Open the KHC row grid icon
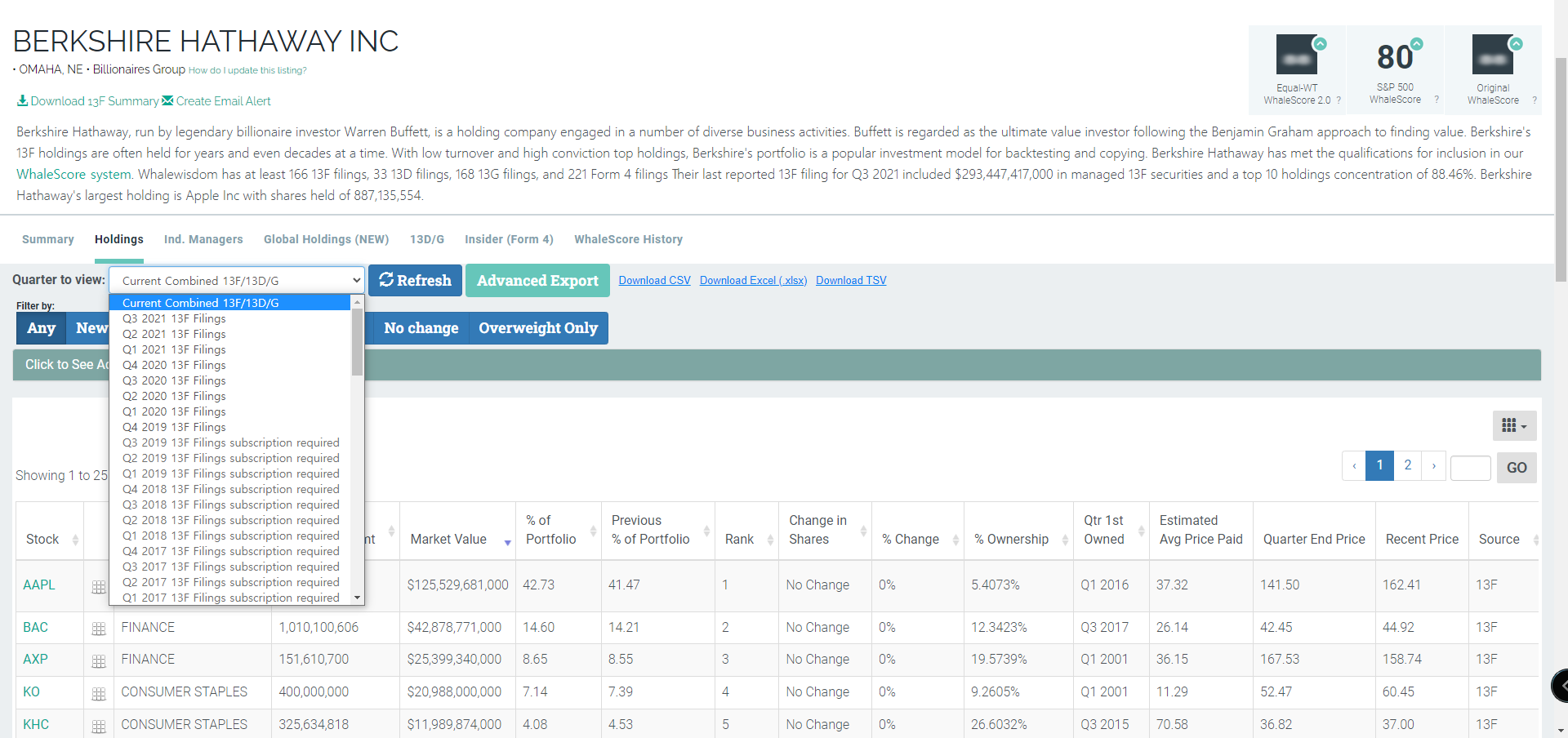The height and width of the screenshot is (738, 1568). point(99,727)
